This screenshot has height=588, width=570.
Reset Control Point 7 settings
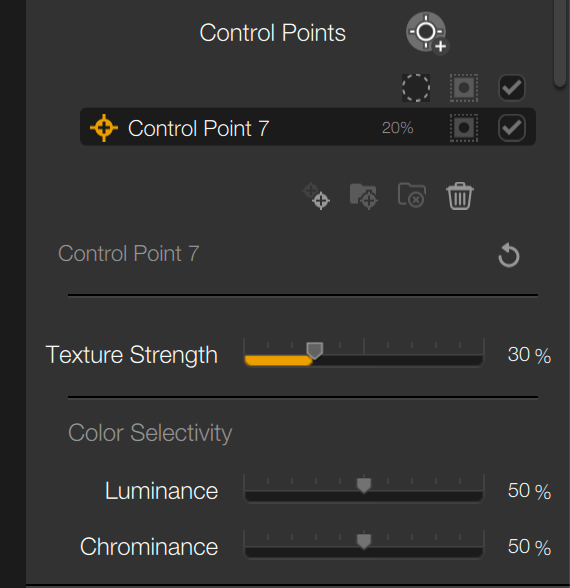(508, 255)
